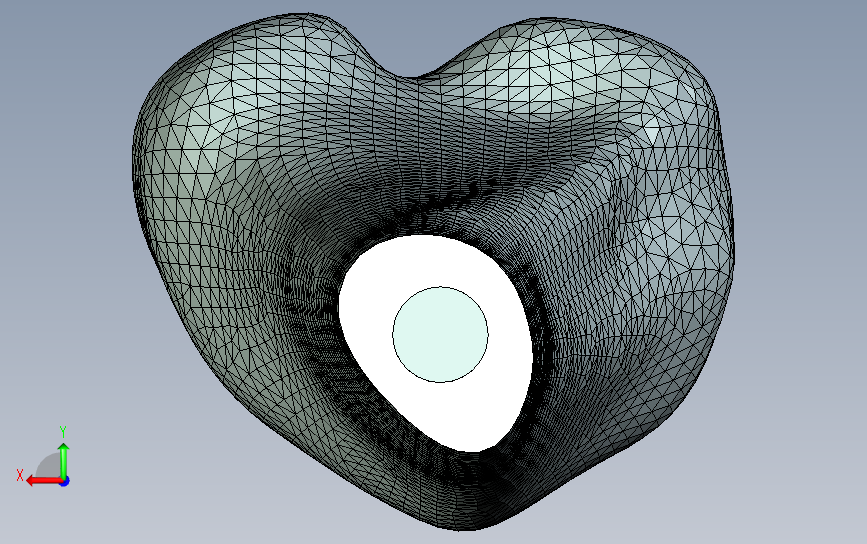Click the red X axis arrow

click(x=44, y=481)
